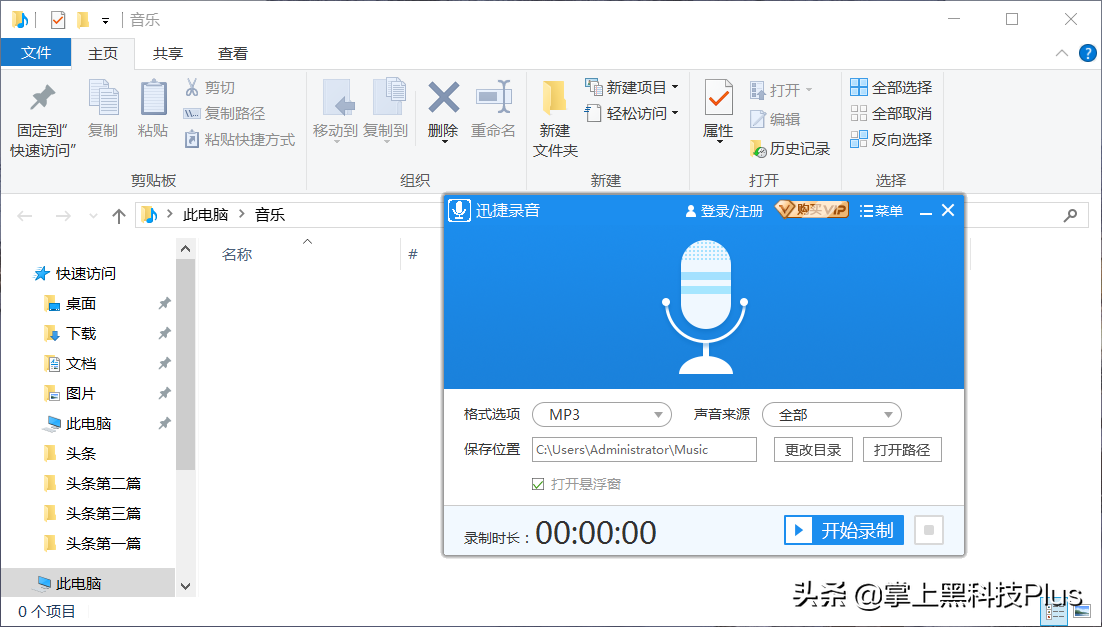Click the Delete X icon
Viewport: 1102px width, 627px height.
[443, 98]
